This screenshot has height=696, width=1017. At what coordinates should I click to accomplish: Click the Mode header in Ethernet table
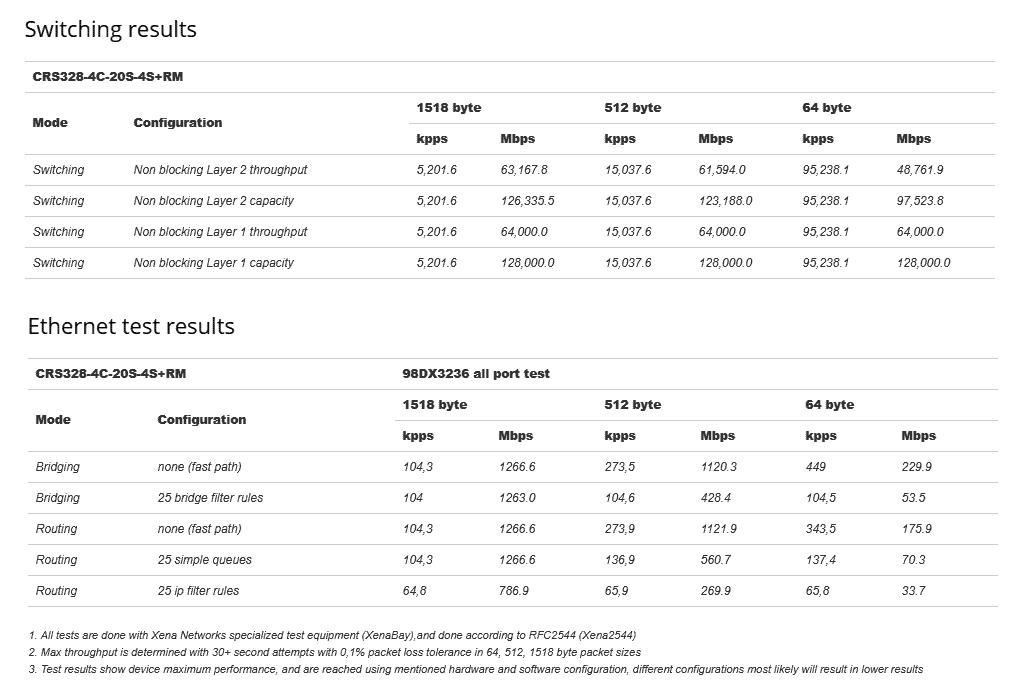(53, 420)
